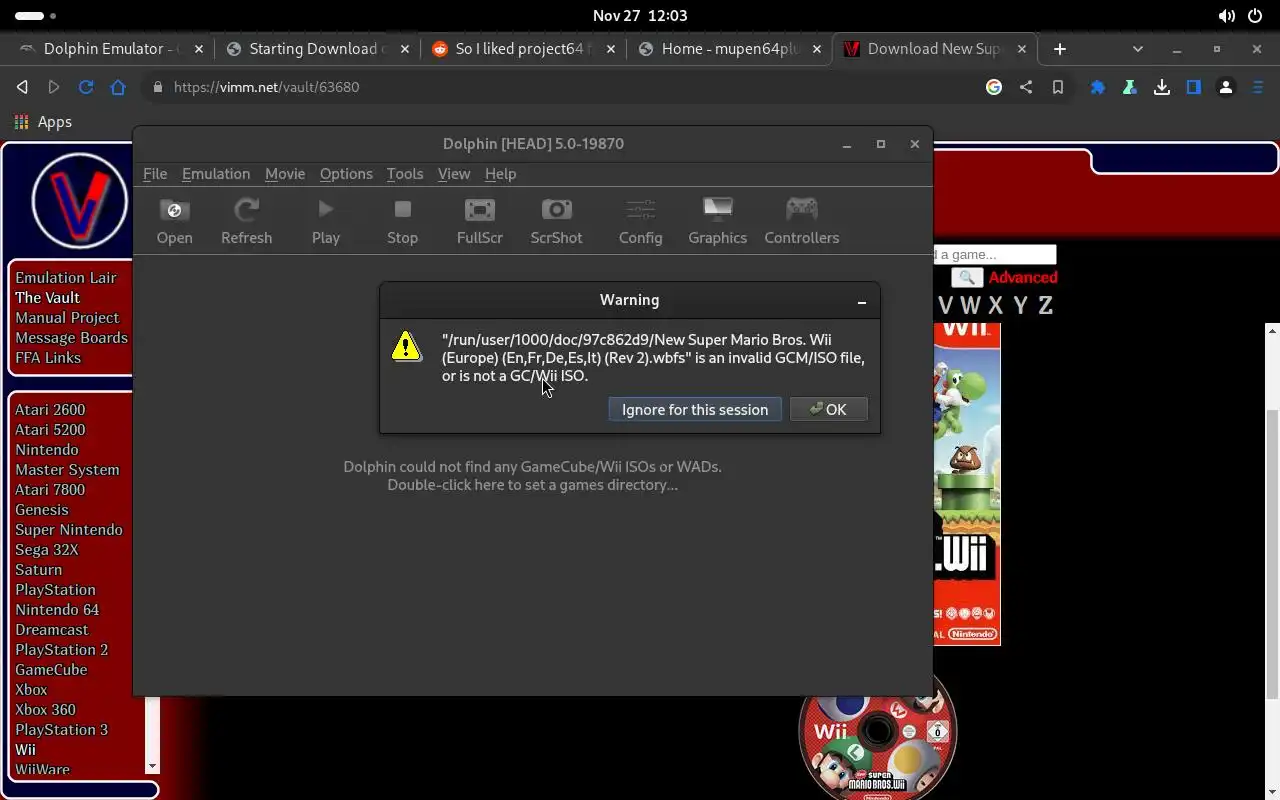
Task: Open the Options menu
Action: pos(346,174)
